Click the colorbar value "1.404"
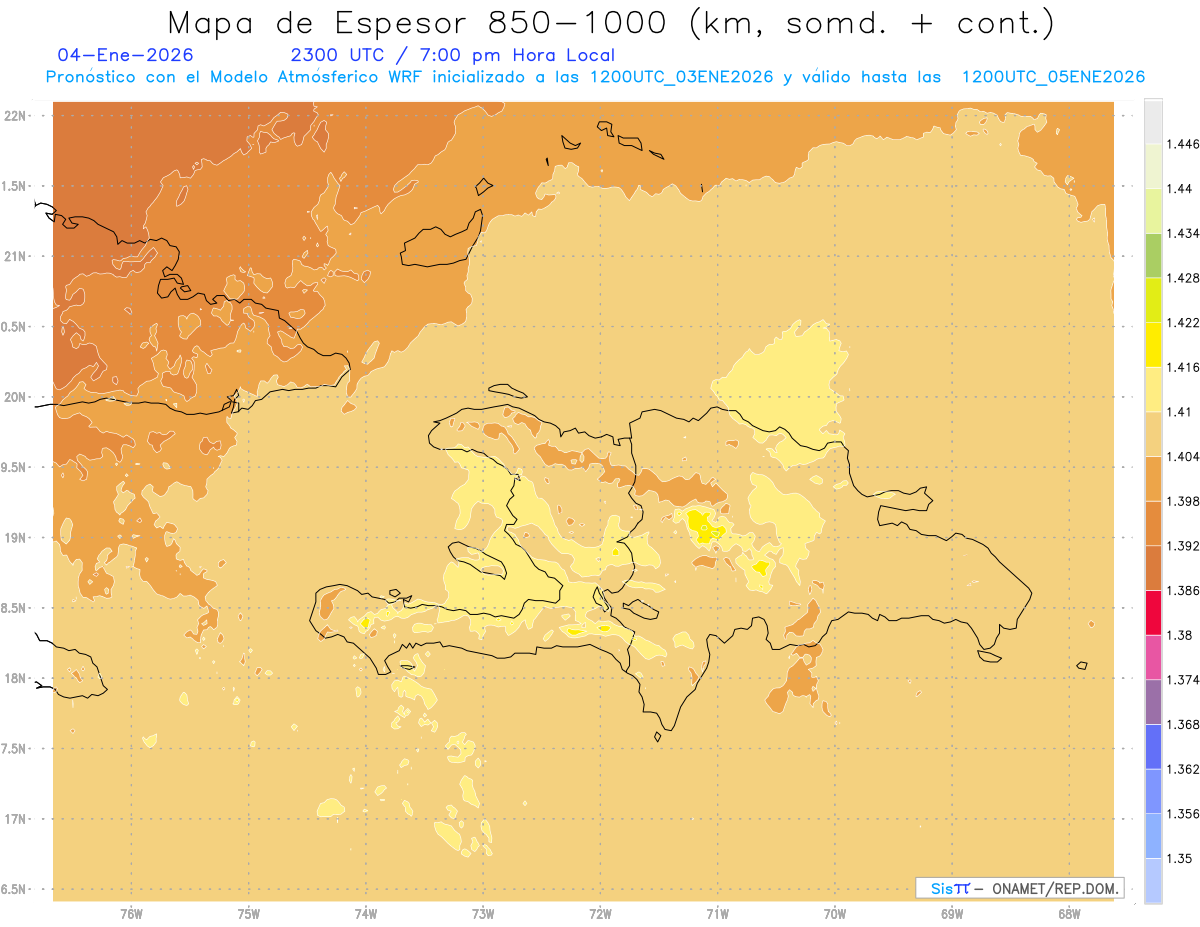The width and height of the screenshot is (1200, 927). point(1183,456)
